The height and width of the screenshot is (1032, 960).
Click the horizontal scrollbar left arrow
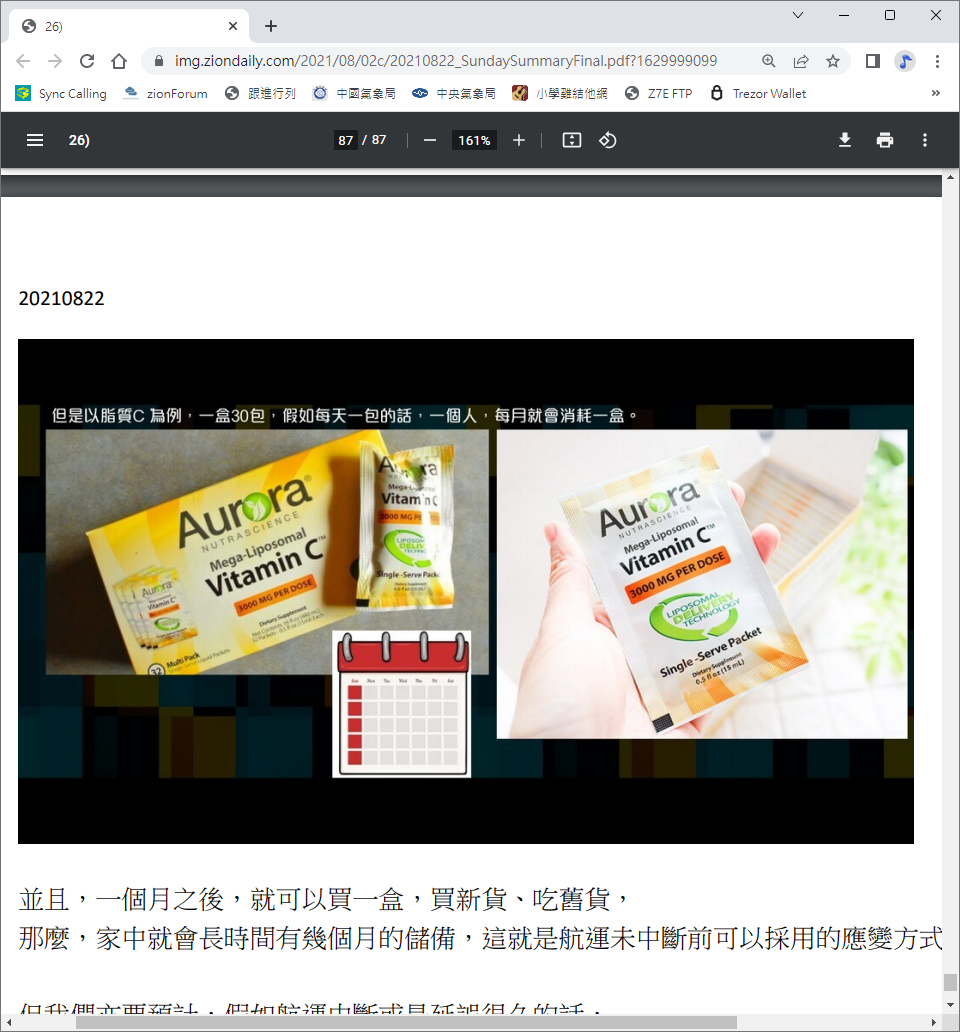9,1023
